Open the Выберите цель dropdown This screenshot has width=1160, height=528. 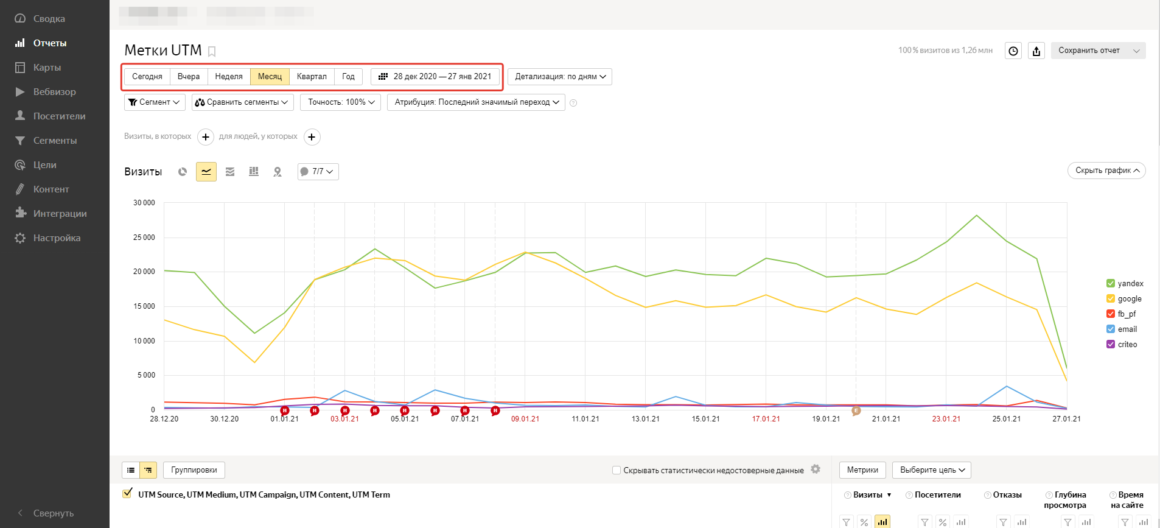(932, 470)
